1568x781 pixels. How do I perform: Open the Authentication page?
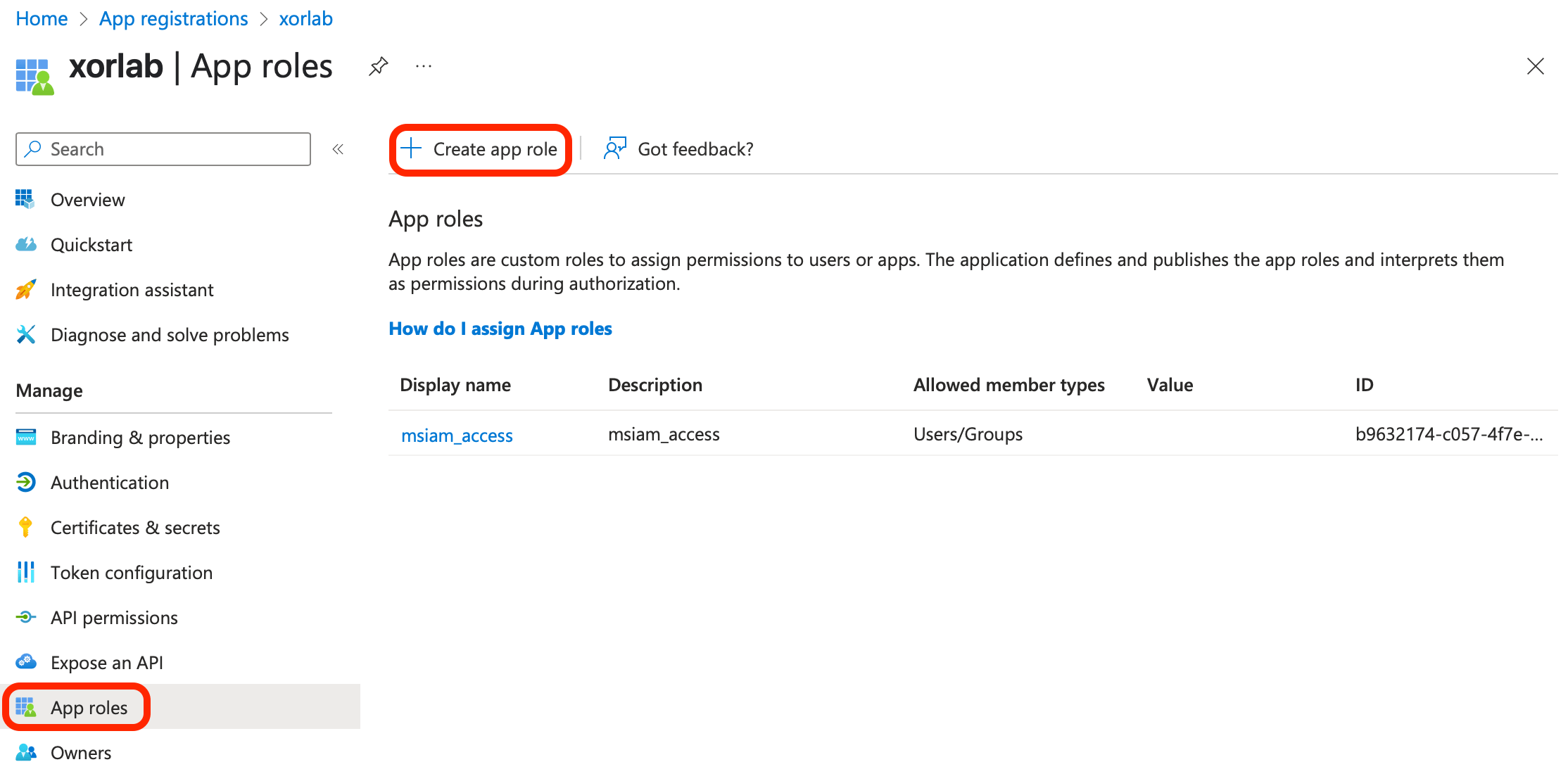tap(110, 483)
